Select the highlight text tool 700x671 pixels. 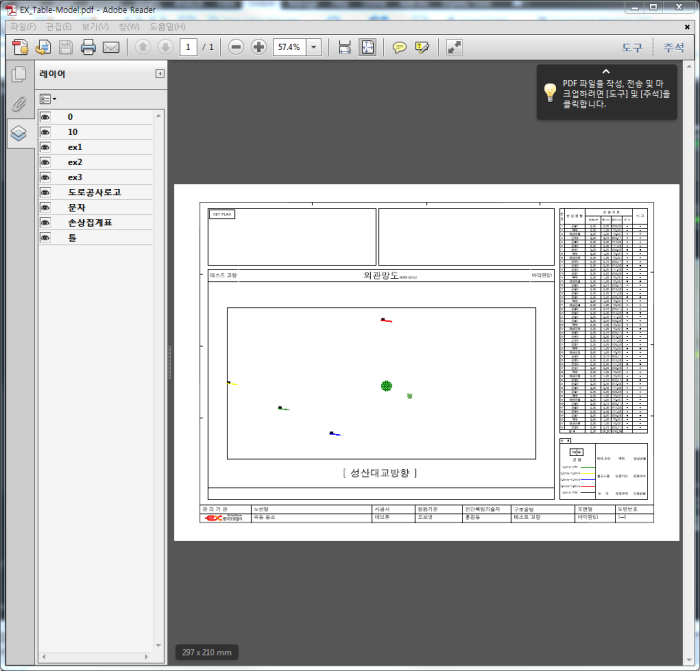422,47
